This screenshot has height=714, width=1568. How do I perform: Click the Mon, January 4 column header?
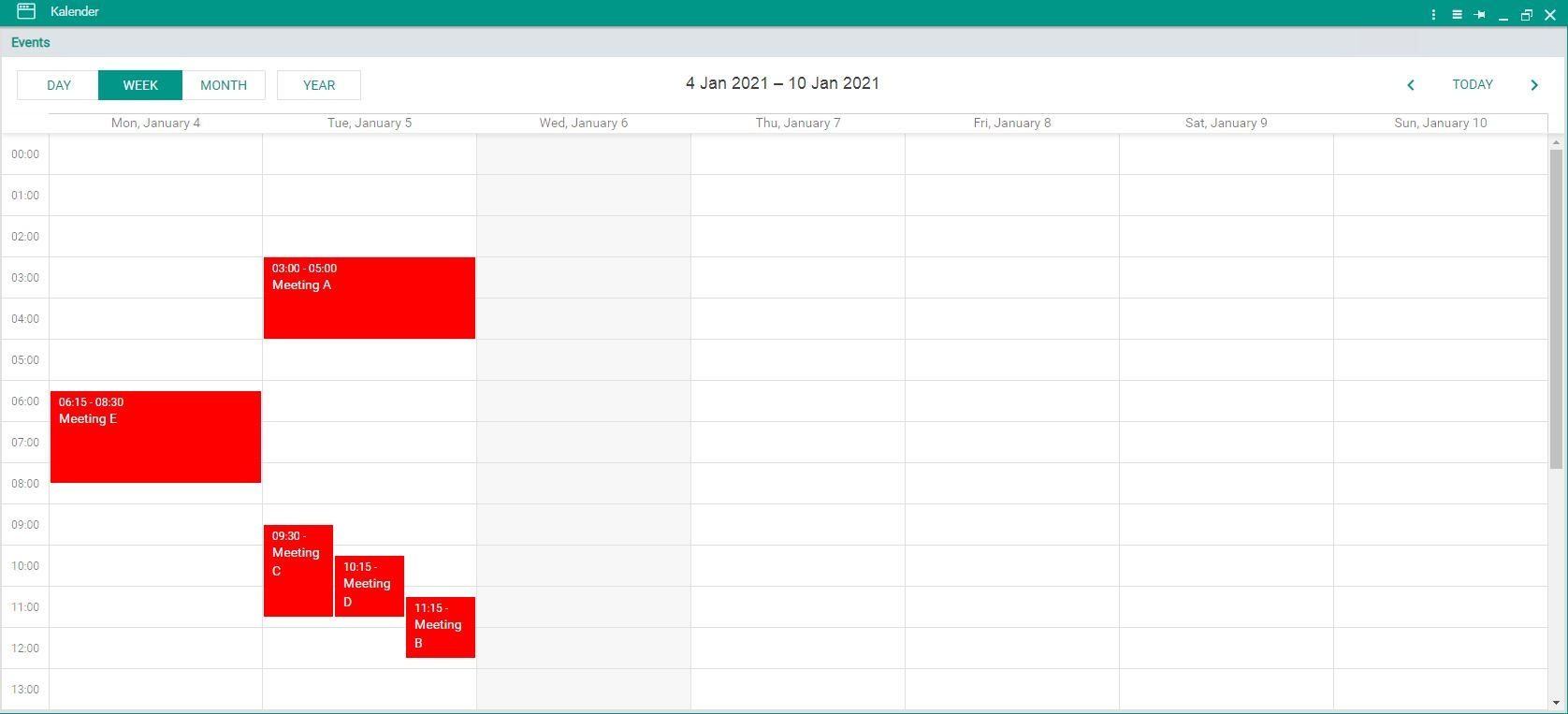point(155,123)
